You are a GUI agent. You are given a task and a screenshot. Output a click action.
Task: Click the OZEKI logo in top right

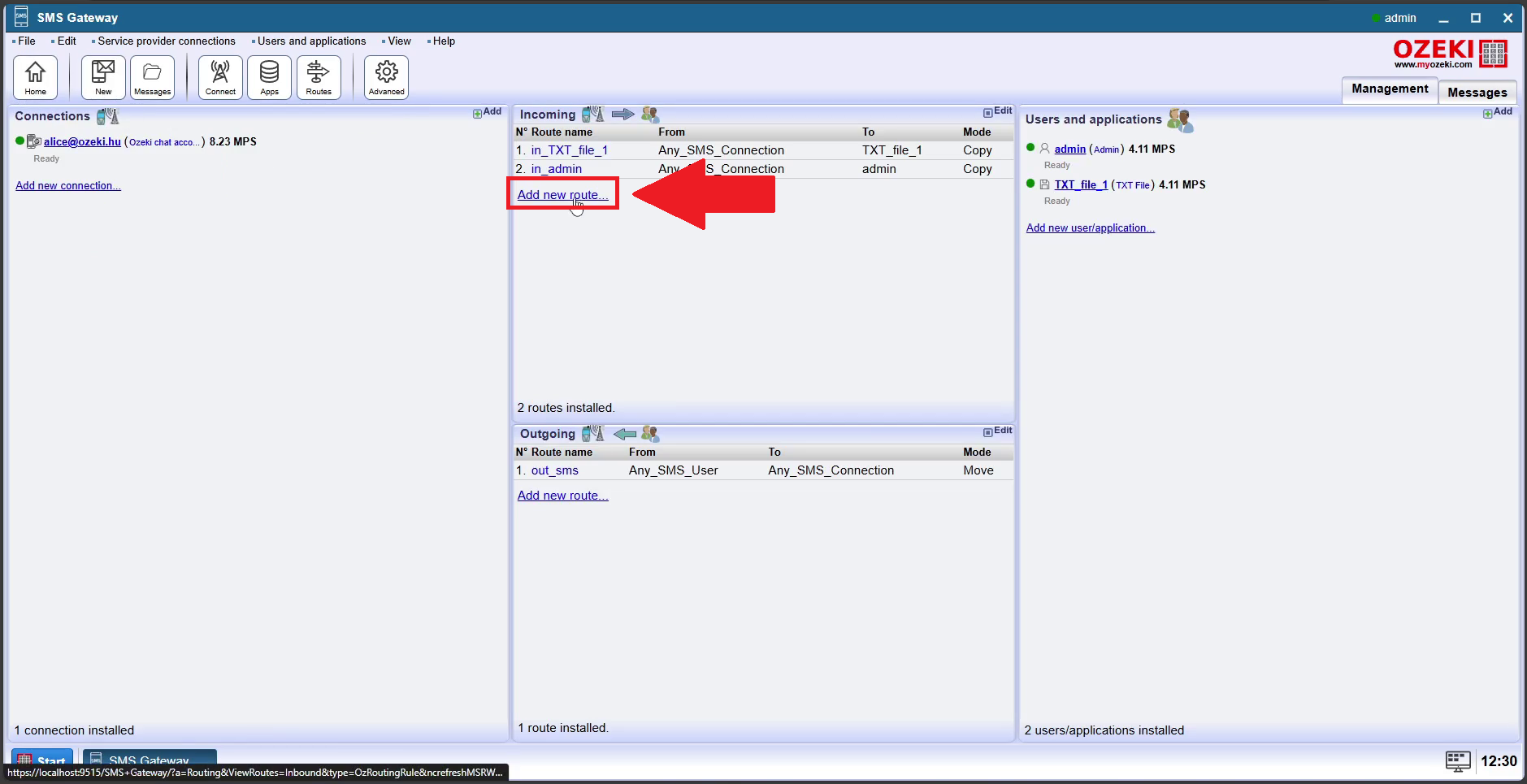1450,54
